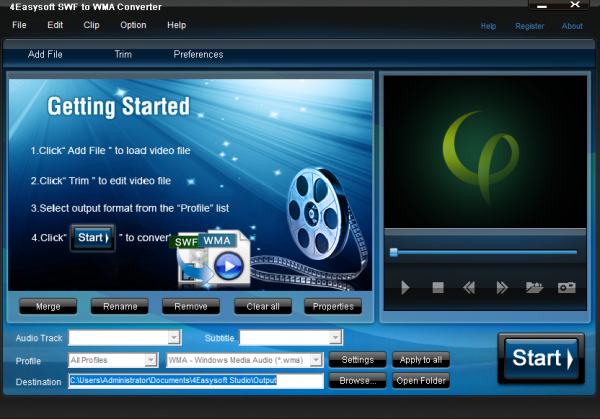
Task: Click the Merge button
Action: [48, 307]
